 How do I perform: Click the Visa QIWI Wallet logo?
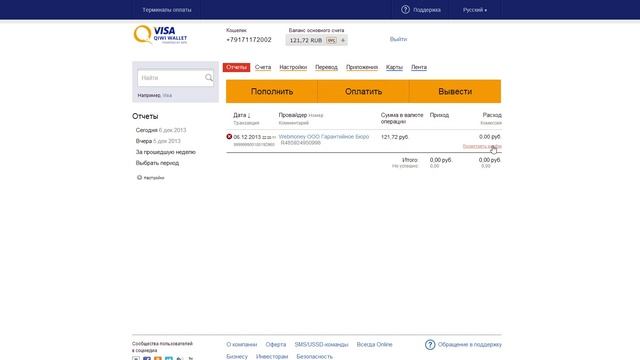(160, 35)
